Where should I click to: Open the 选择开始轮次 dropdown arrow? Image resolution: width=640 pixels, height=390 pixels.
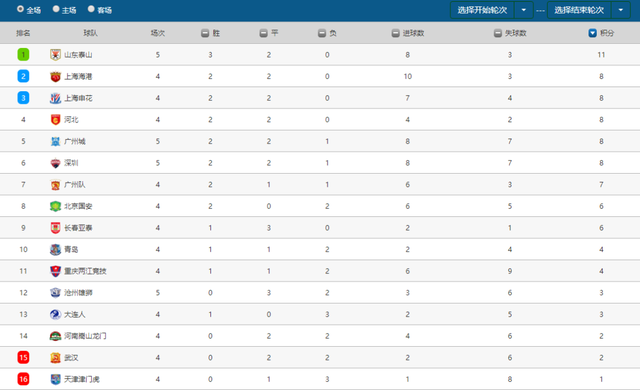point(524,10)
